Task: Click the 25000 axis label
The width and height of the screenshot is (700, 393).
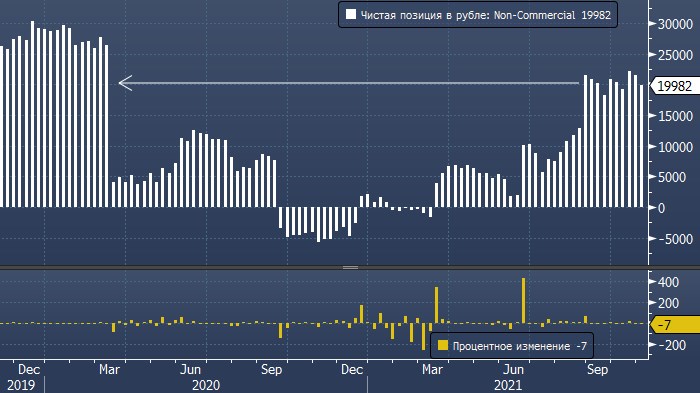Action: [x=675, y=55]
